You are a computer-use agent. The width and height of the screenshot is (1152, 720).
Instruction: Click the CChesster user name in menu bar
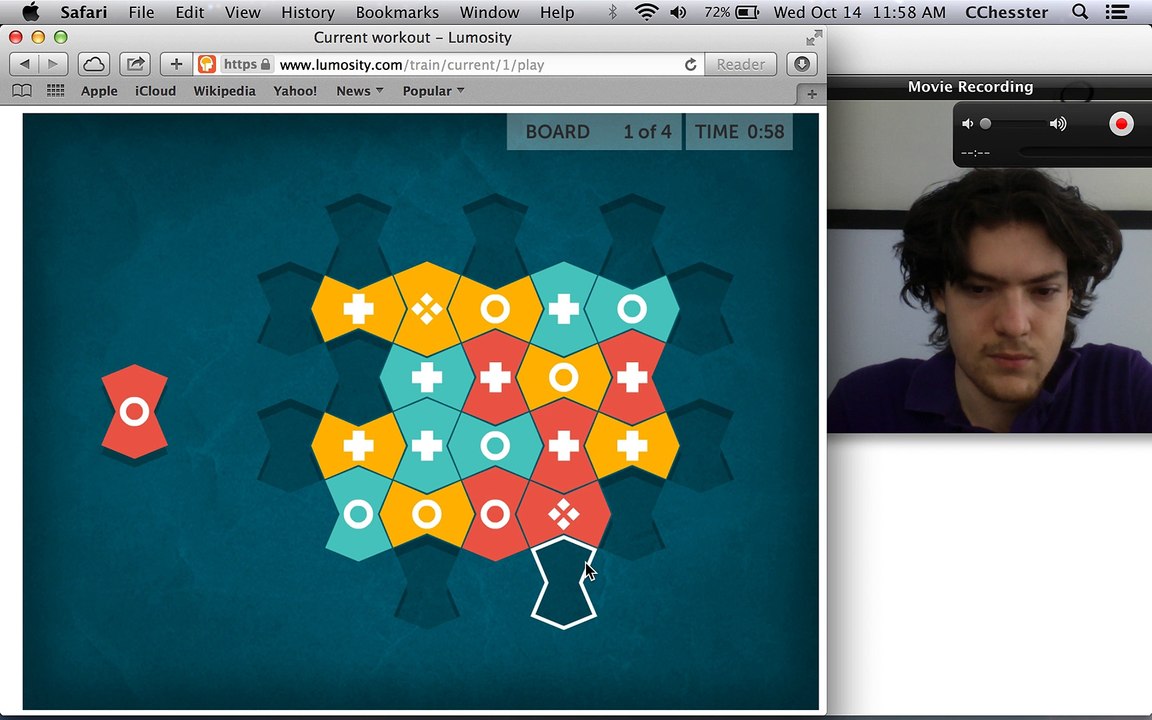tap(1006, 12)
